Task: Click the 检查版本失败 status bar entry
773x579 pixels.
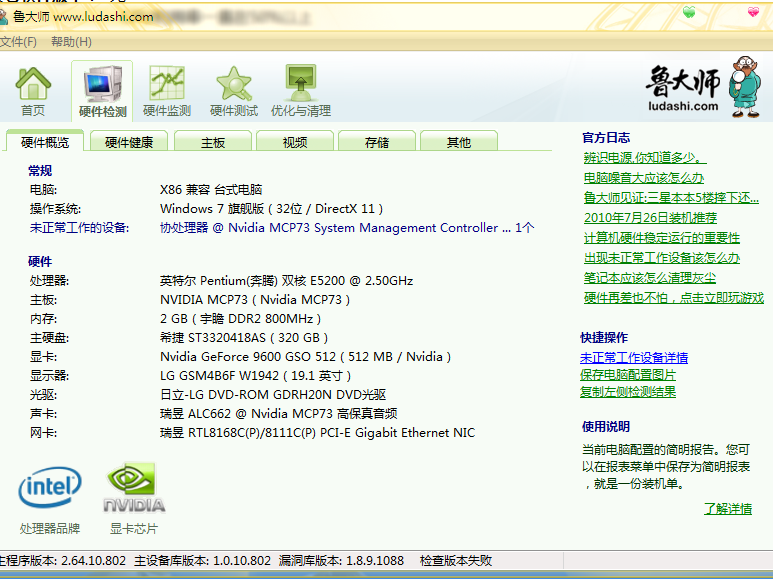Action: 456,561
